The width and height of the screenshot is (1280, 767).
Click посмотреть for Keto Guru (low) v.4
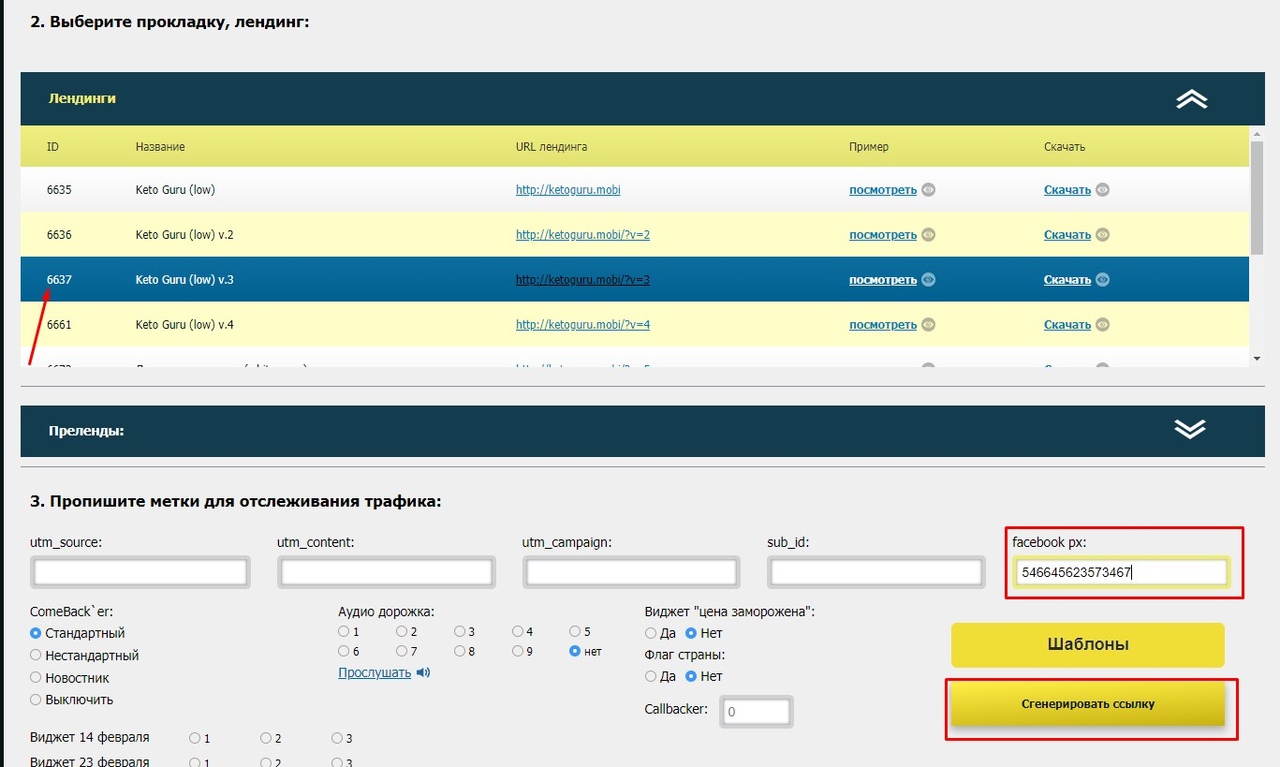883,325
